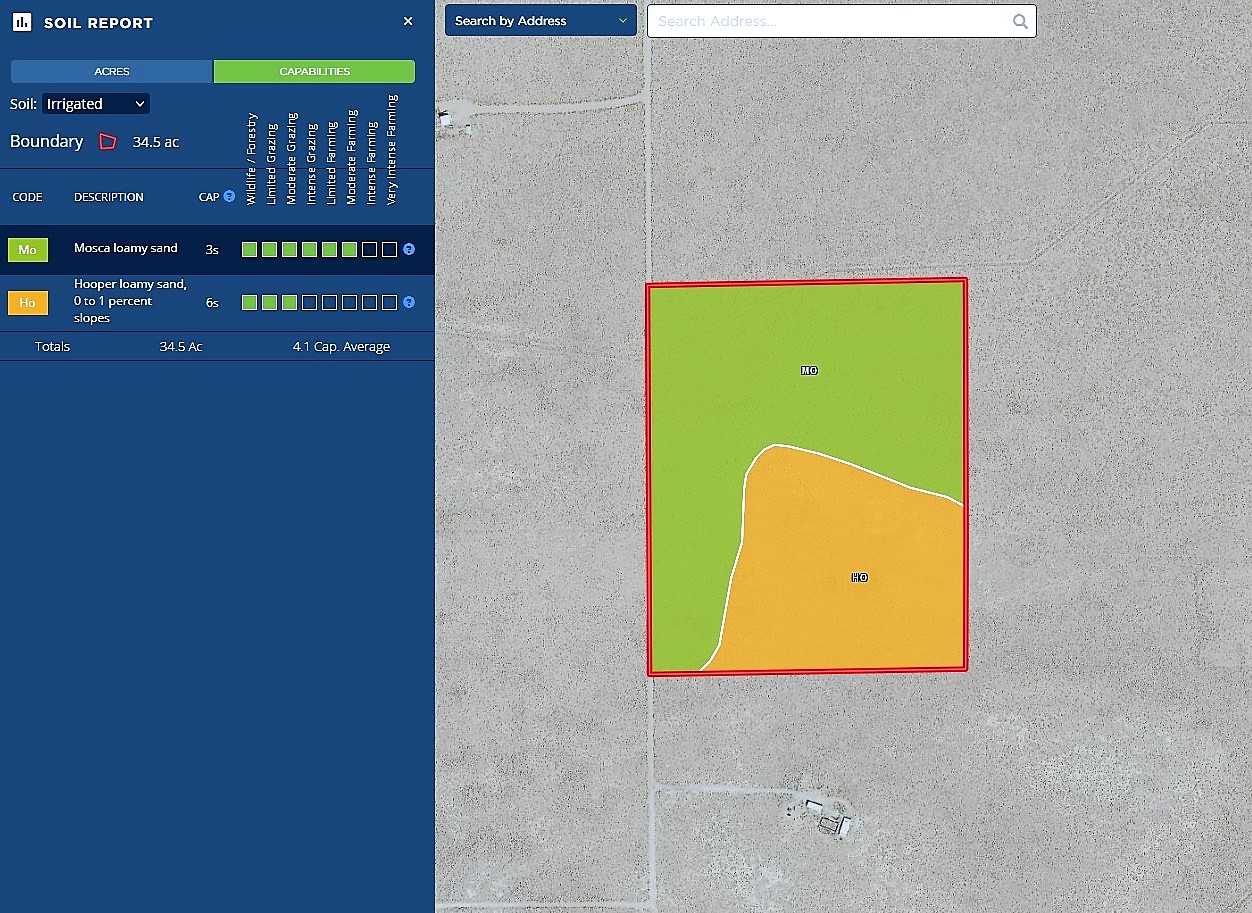Click the MO label on the map
The width and height of the screenshot is (1252, 913).
pyautogui.click(x=809, y=371)
